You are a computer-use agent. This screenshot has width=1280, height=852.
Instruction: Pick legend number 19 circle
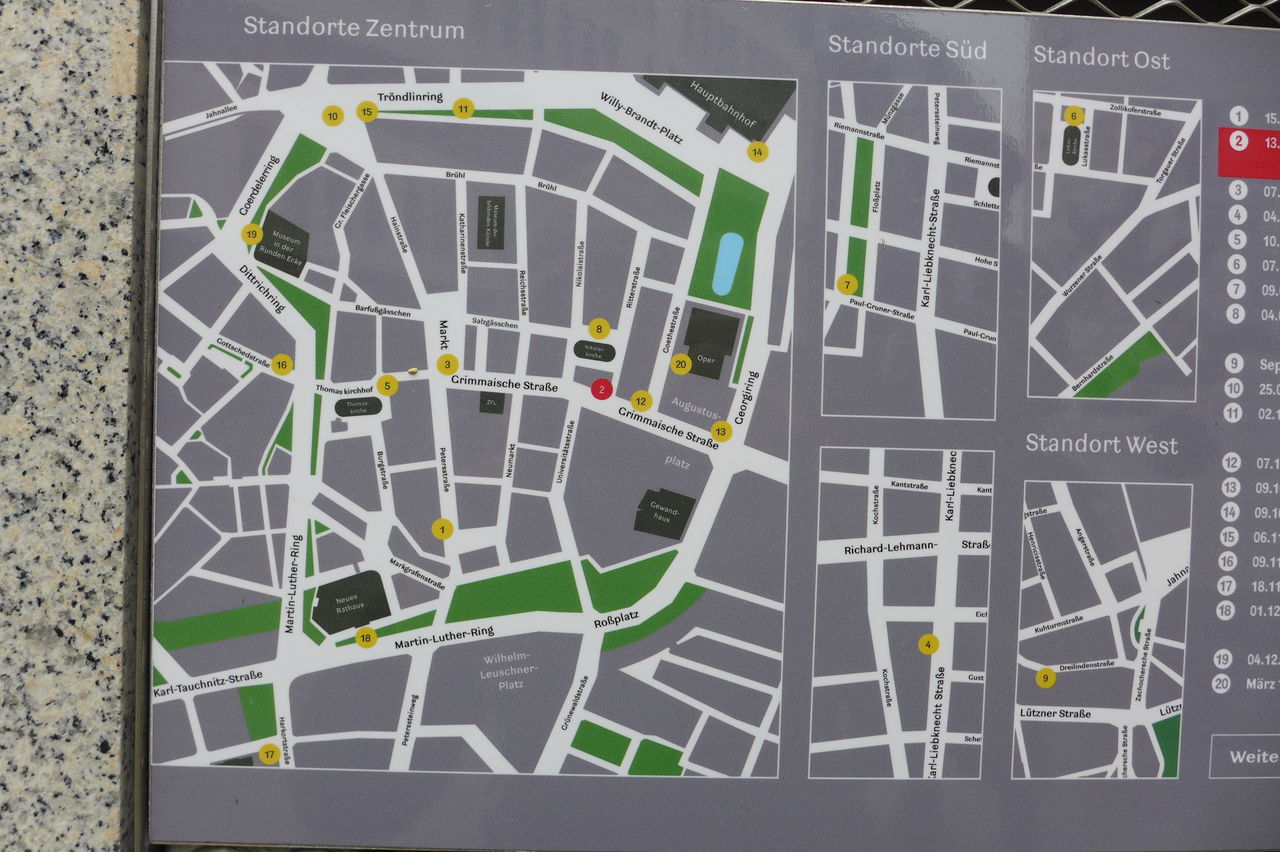point(1222,659)
